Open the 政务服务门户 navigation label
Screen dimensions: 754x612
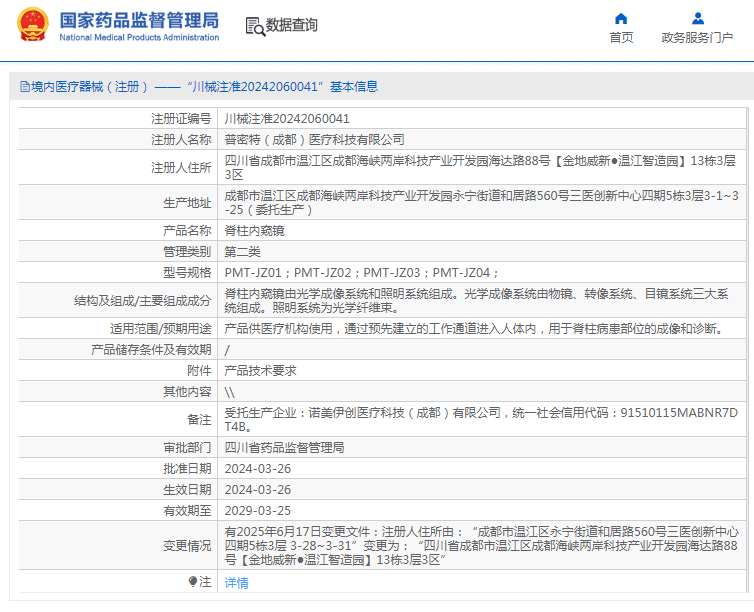(x=697, y=38)
